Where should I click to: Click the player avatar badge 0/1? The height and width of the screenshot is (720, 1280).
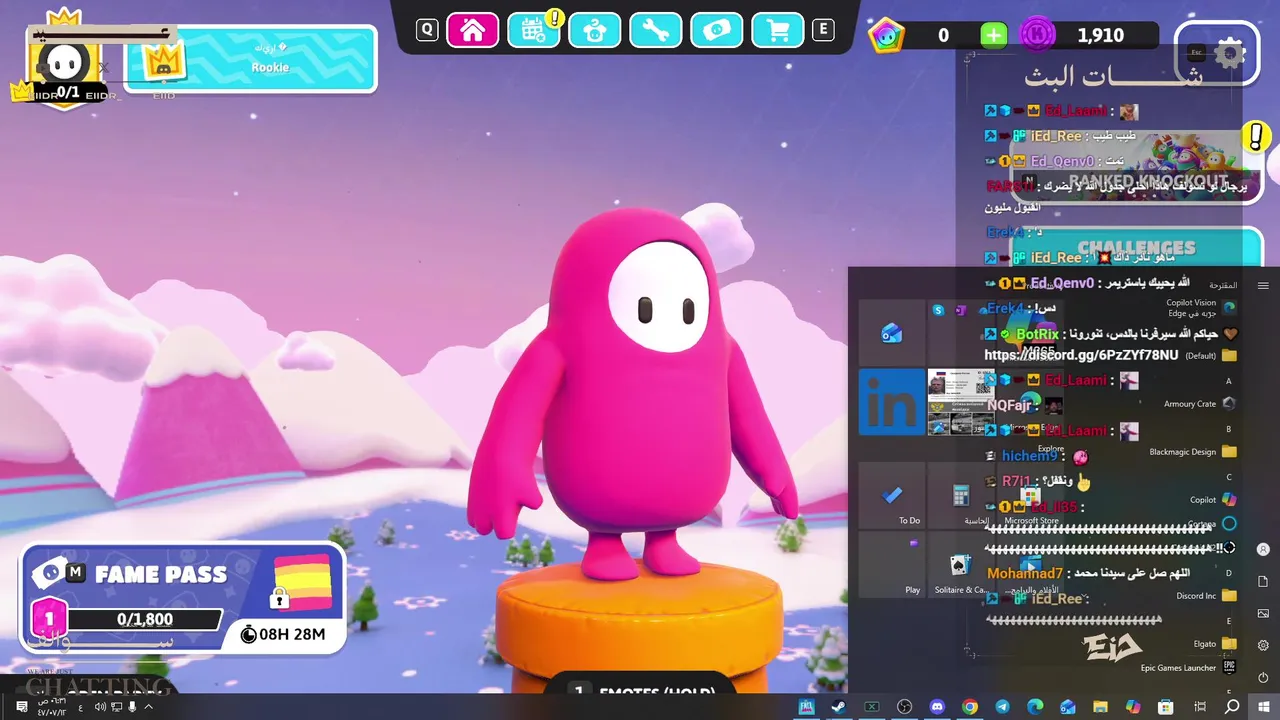click(67, 66)
